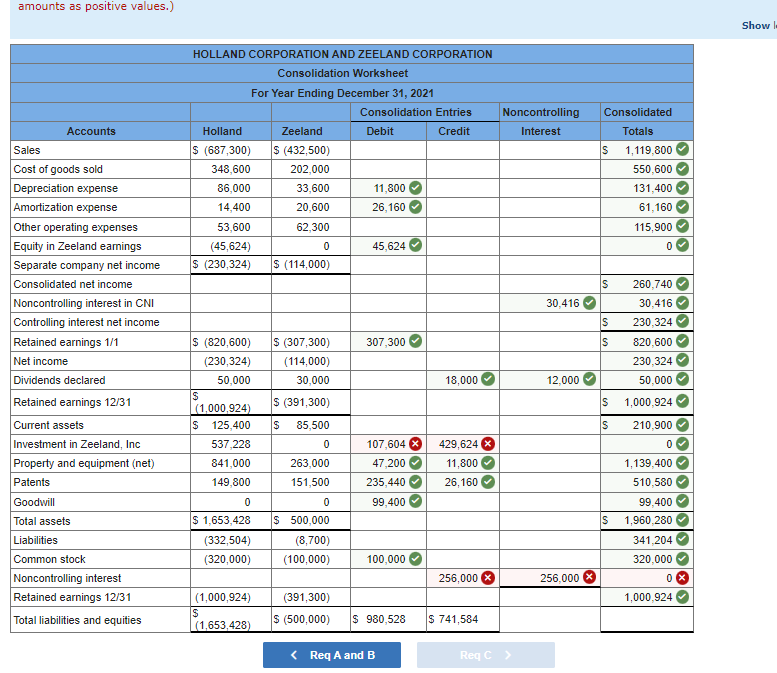
Task: Click the red X beside Noncontrolling interest total 0
Action: [682, 578]
